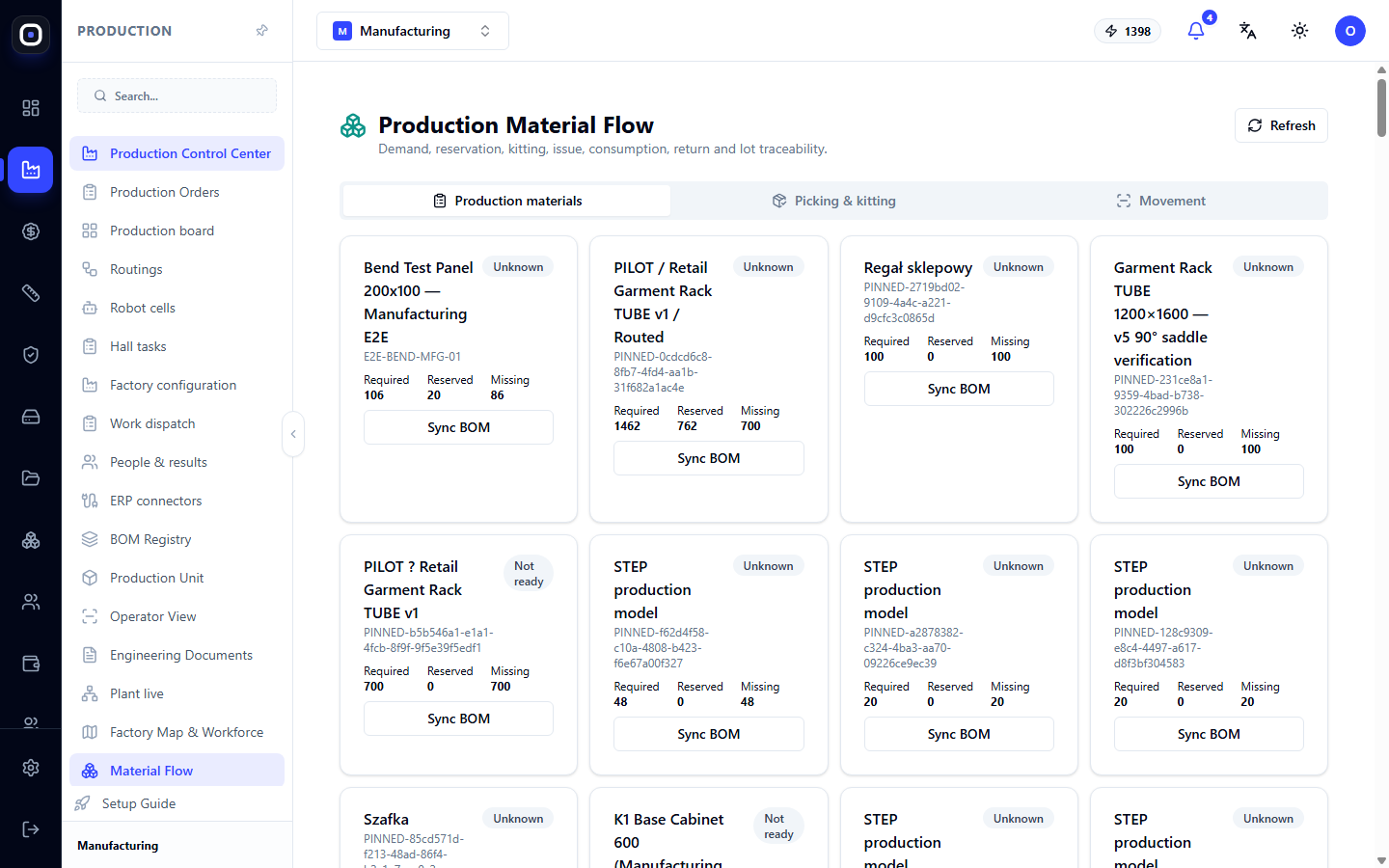Sync BOM for Regał sklepowy
This screenshot has height=868, width=1389.
(959, 389)
